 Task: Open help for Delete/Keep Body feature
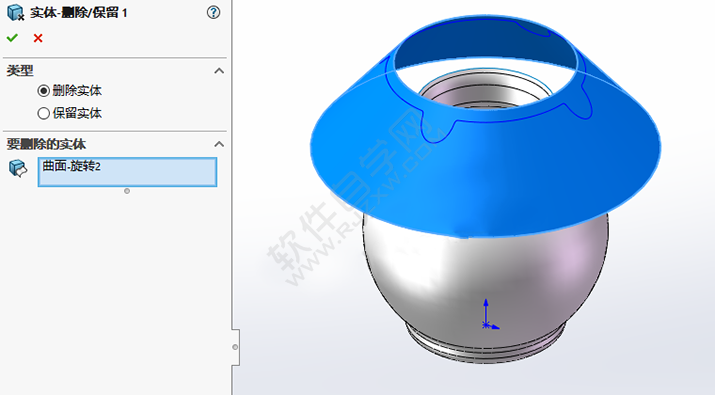(x=213, y=12)
